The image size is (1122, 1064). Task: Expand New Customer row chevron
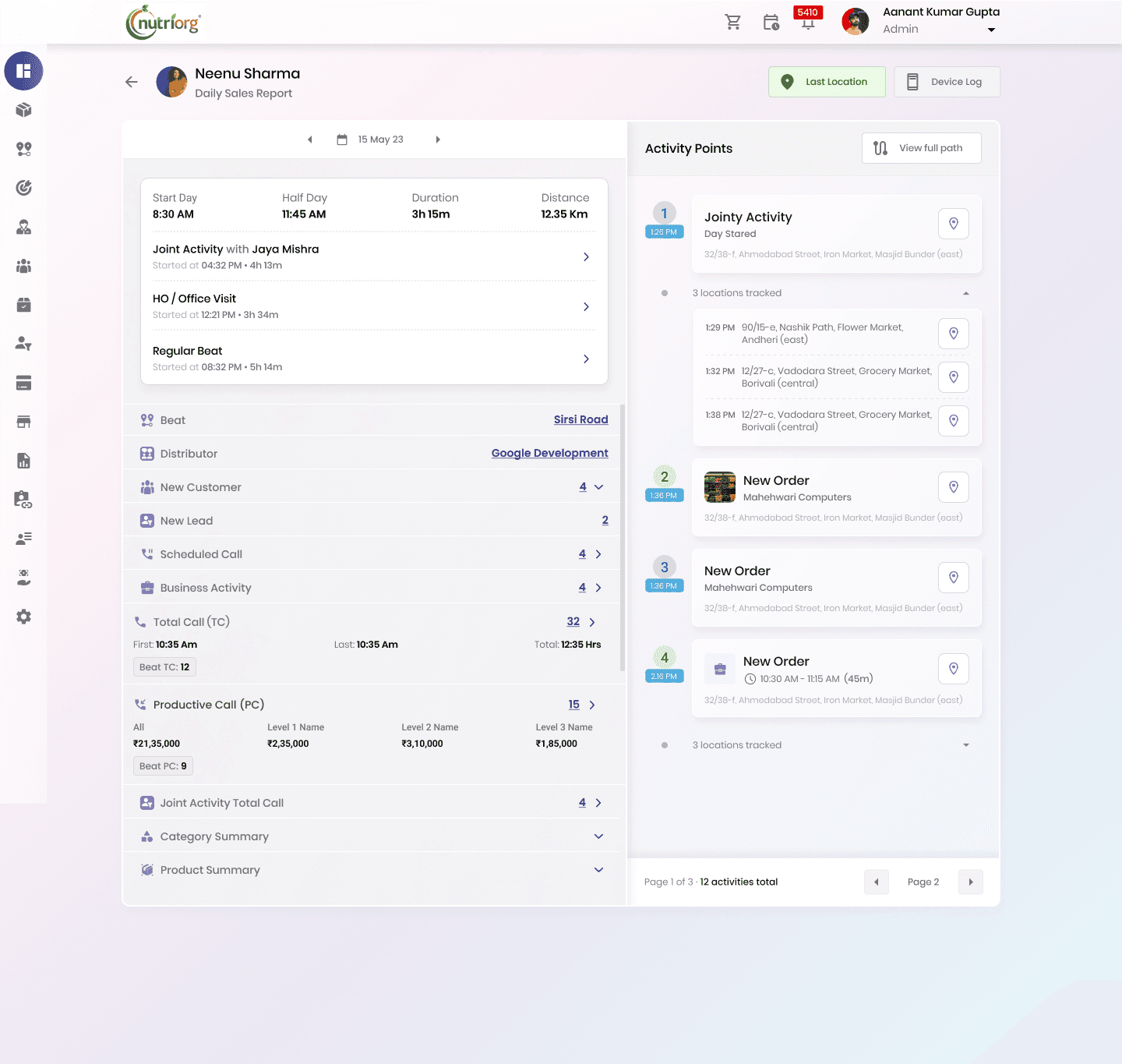599,487
